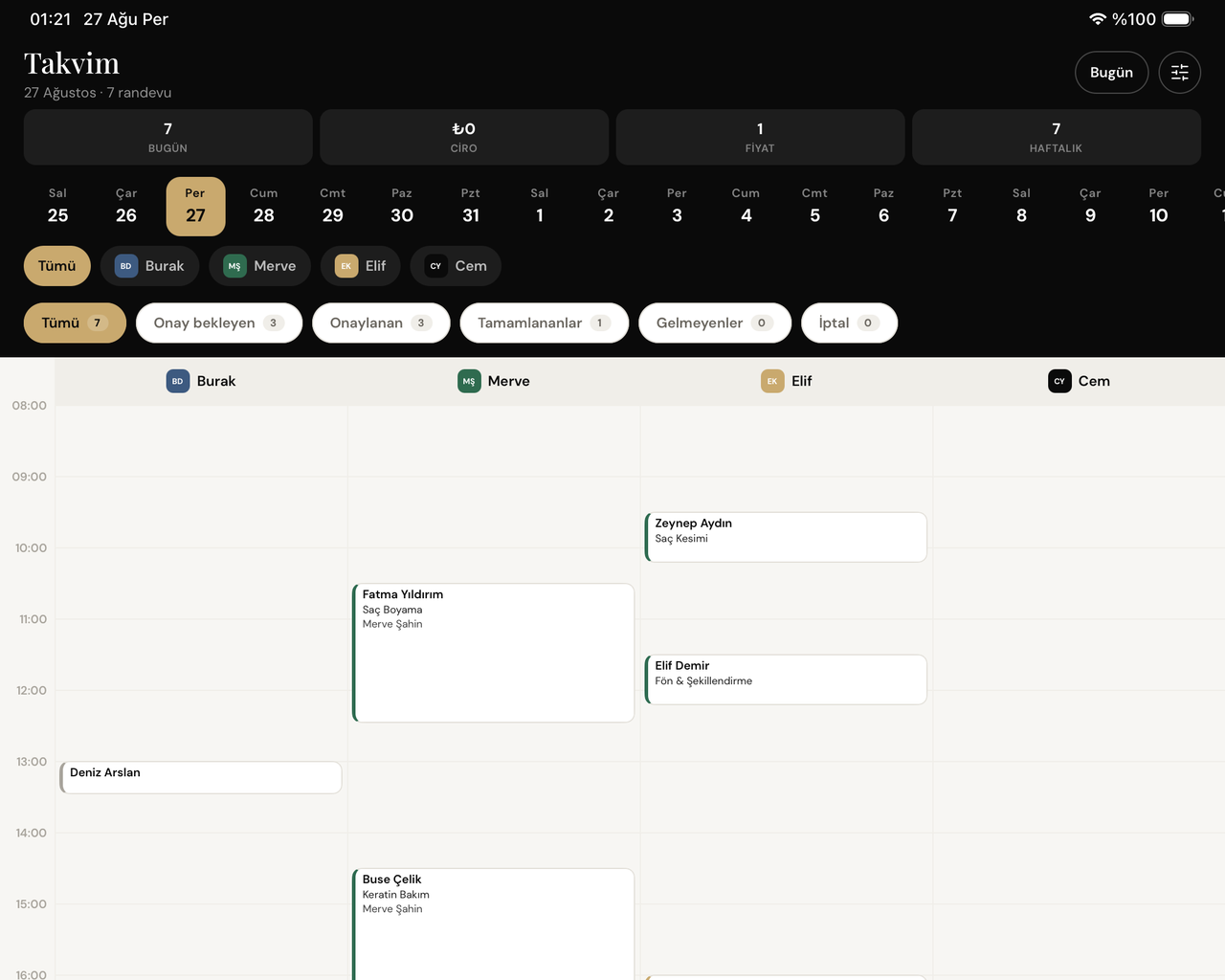Open the calendar filter settings icon
This screenshot has height=980, width=1225.
(x=1179, y=73)
